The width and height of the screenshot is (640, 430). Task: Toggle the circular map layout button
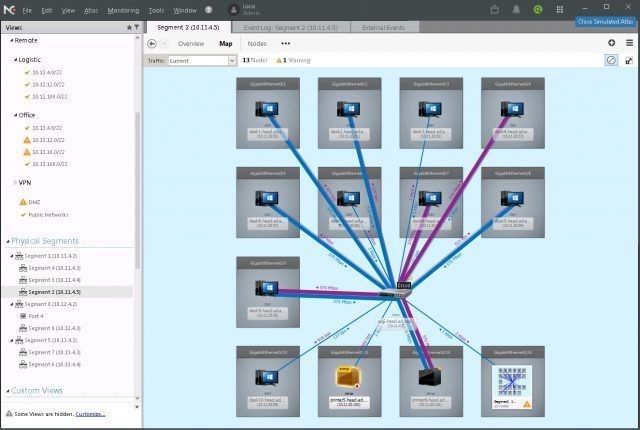coord(611,60)
